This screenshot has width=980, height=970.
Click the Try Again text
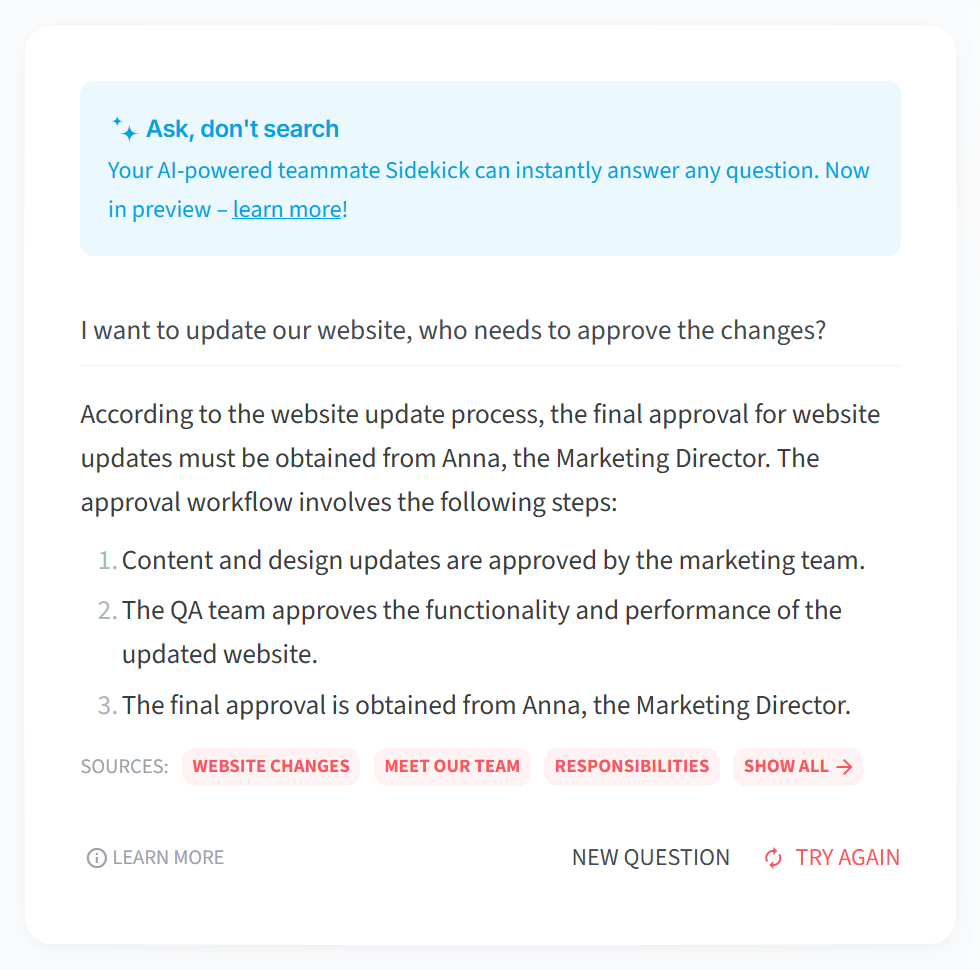[847, 858]
